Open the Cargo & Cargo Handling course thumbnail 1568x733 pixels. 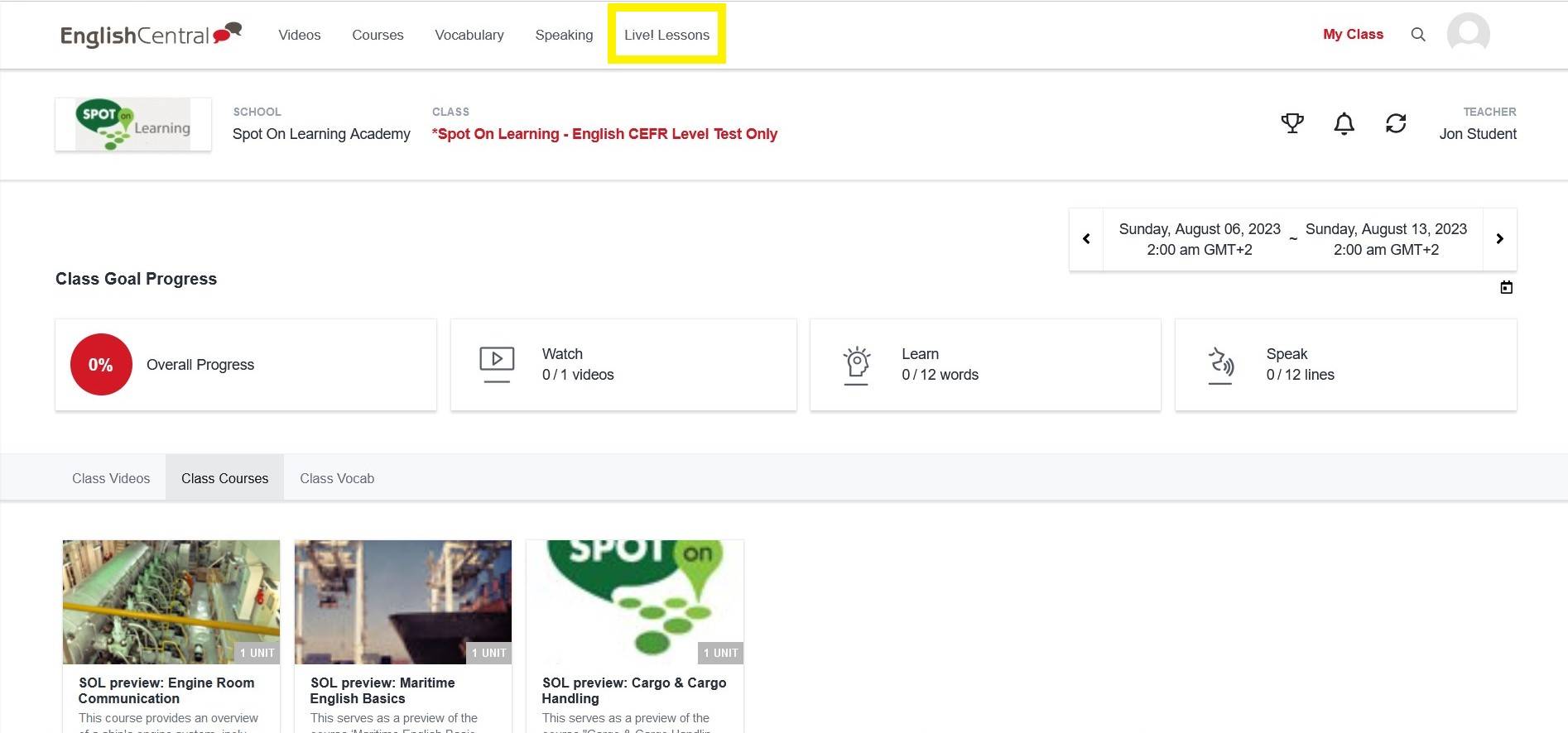635,602
